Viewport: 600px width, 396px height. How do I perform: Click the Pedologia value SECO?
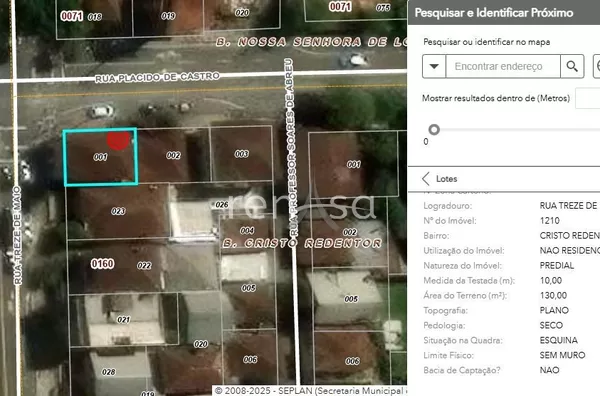[551, 325]
